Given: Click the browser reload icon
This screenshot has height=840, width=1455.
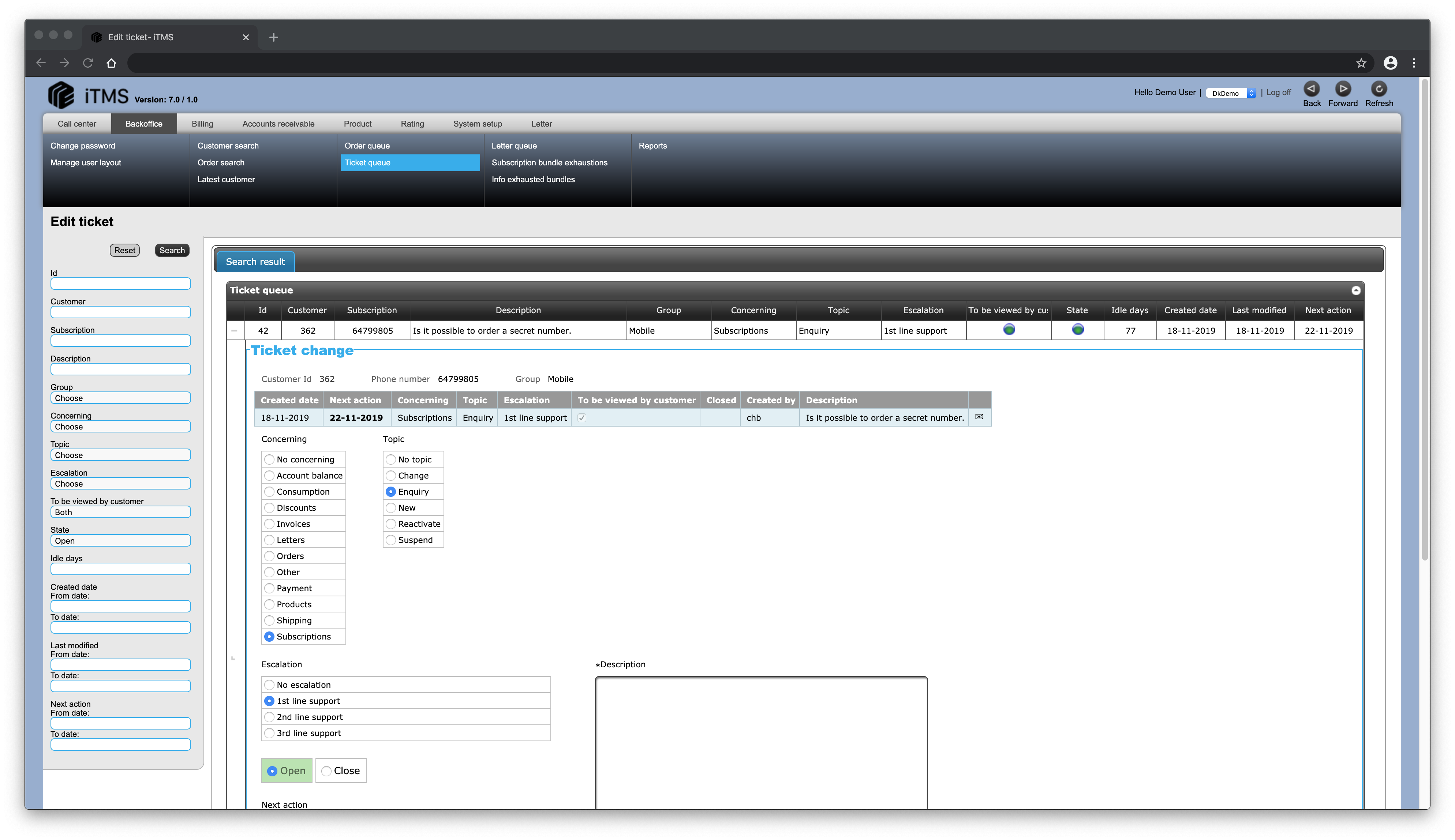Looking at the screenshot, I should (x=88, y=63).
